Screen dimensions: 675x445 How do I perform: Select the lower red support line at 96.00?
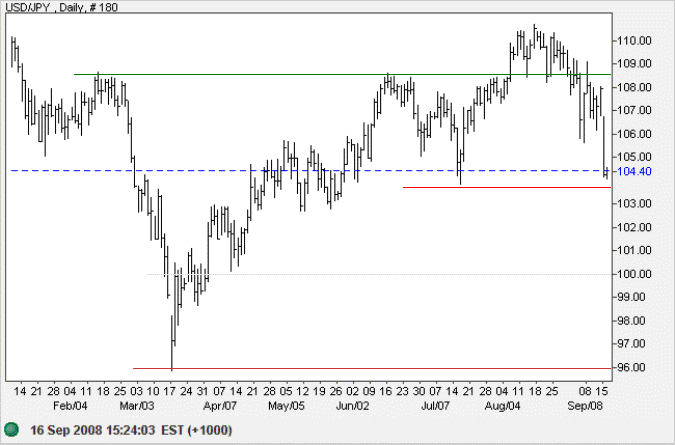pyautogui.click(x=372, y=368)
